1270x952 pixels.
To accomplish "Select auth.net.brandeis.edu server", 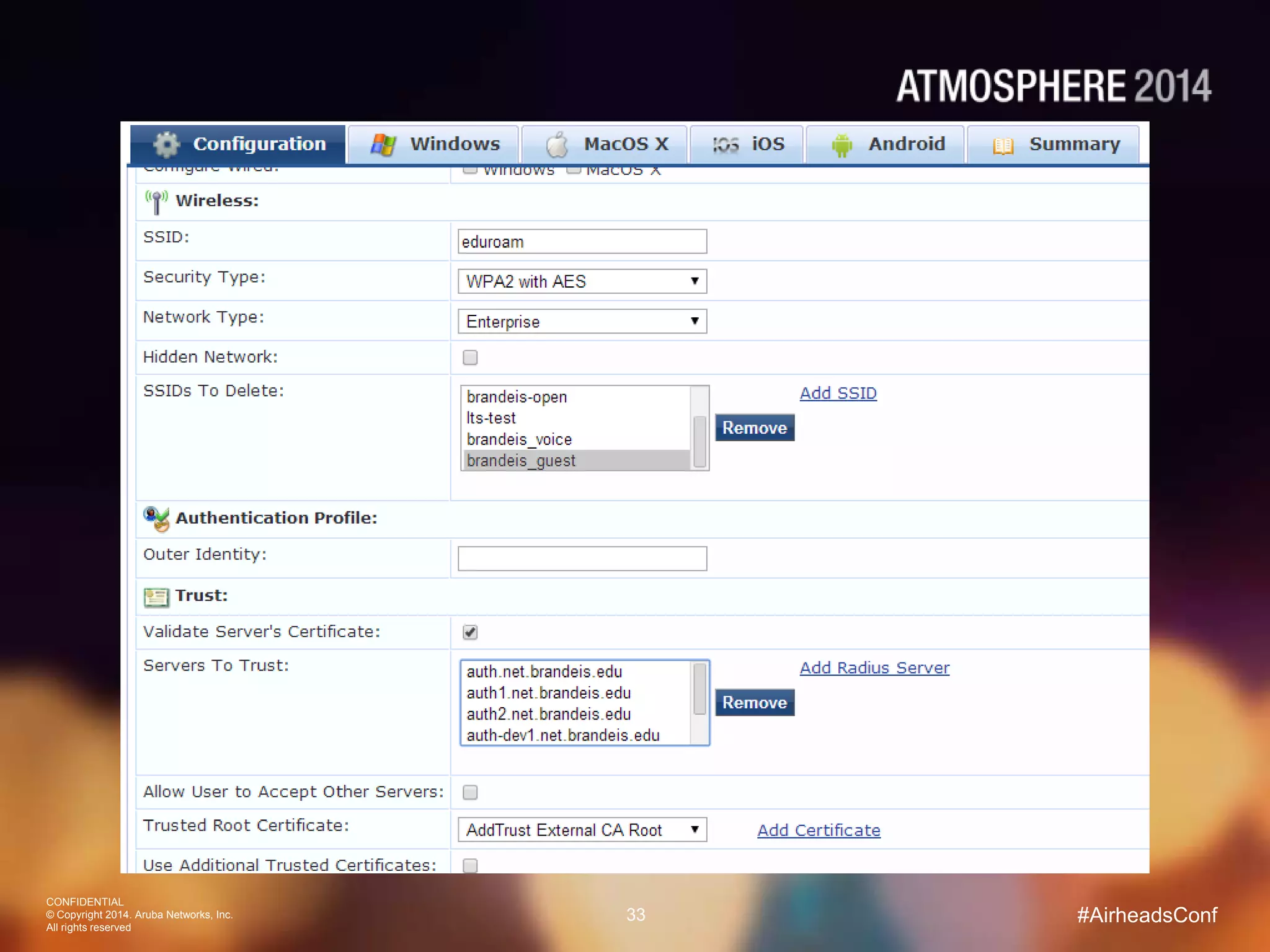I will [x=576, y=672].
